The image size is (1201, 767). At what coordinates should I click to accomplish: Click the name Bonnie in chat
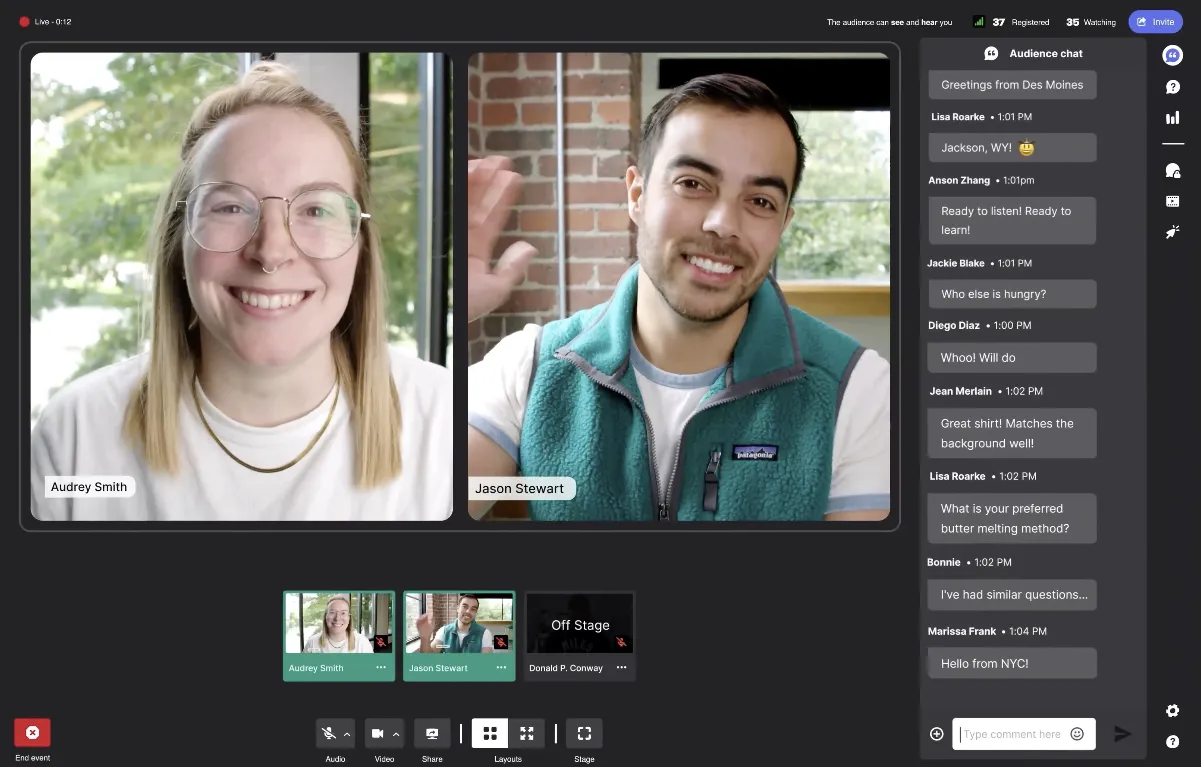pyautogui.click(x=944, y=562)
